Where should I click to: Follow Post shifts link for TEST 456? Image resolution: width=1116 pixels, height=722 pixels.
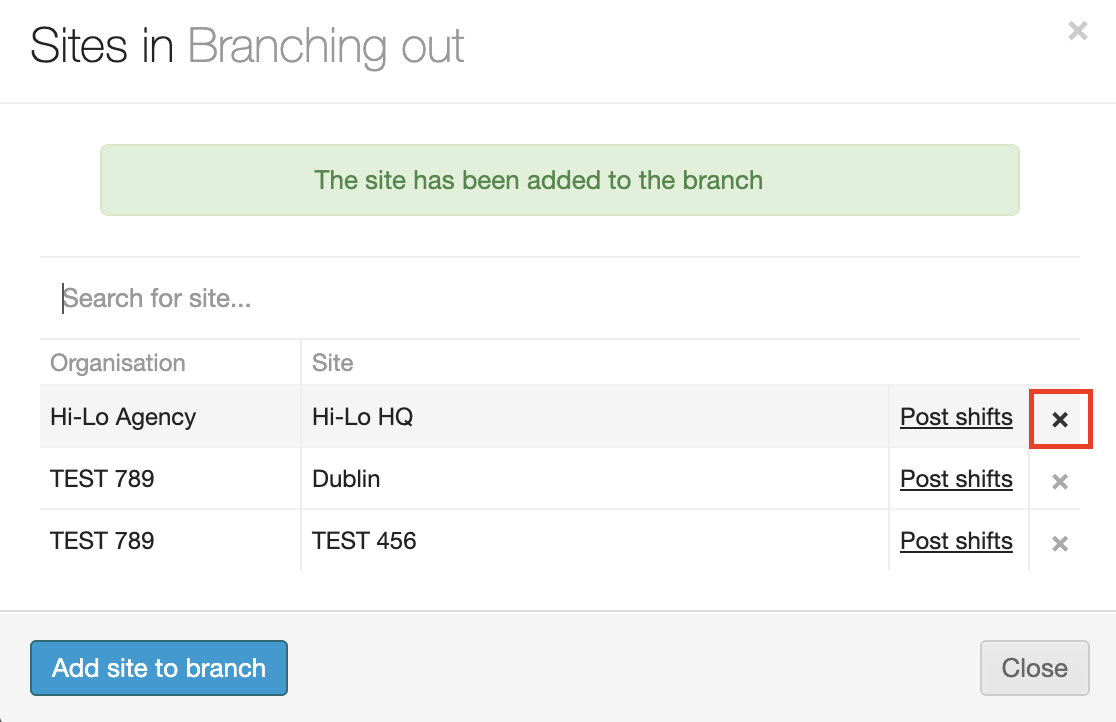click(956, 541)
